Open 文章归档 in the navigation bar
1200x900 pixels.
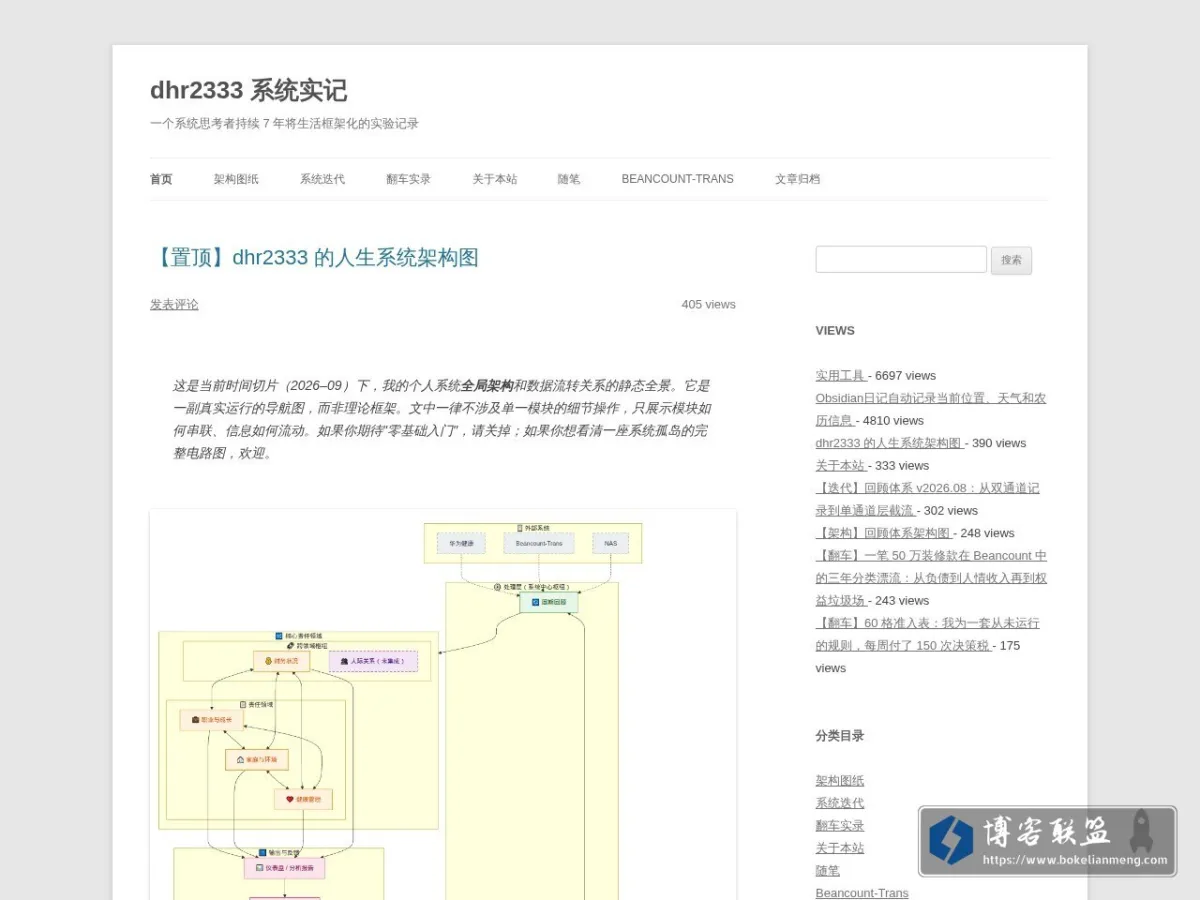(x=797, y=179)
